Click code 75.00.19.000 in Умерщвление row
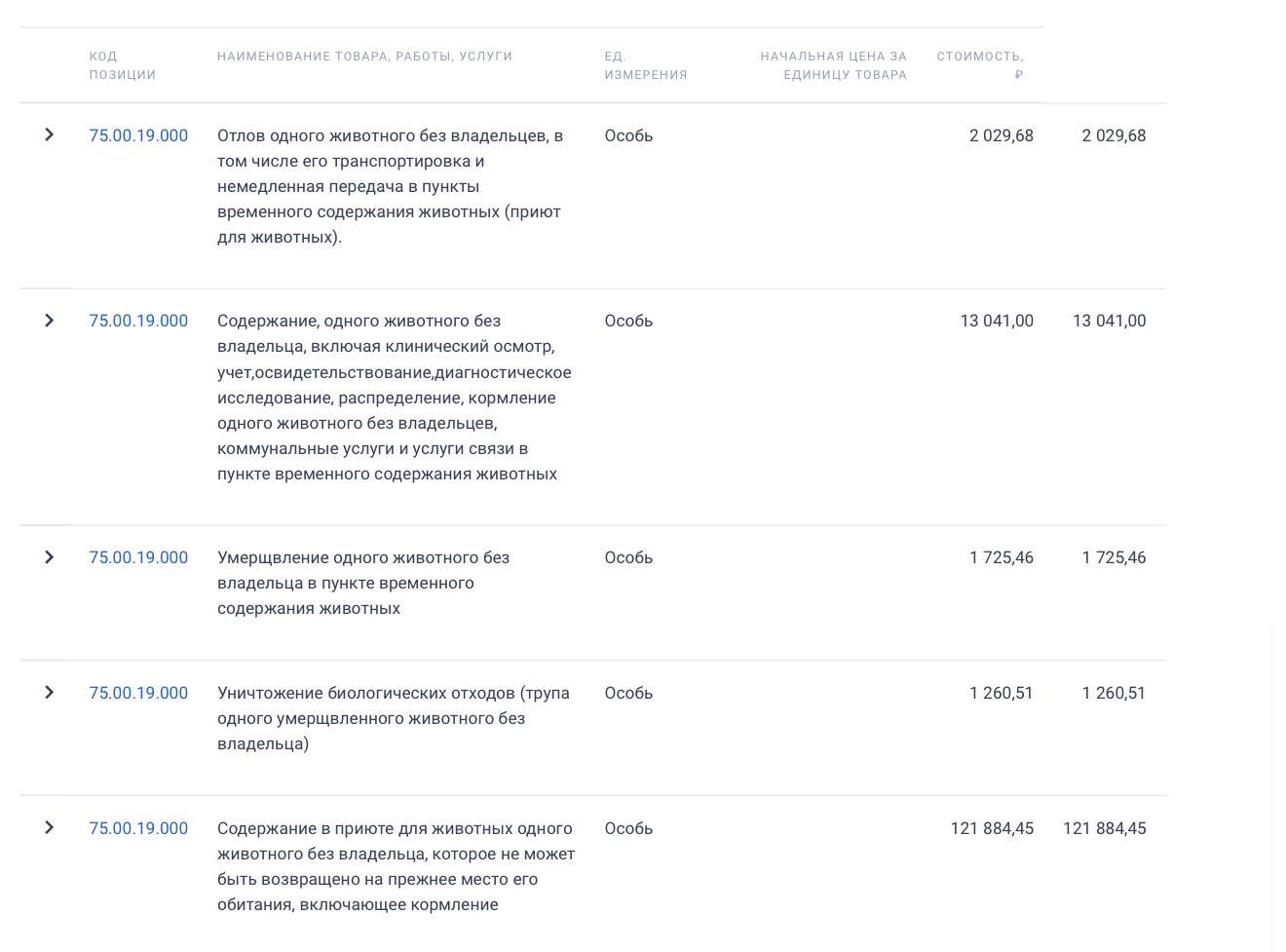This screenshot has width=1286, height=952. click(x=138, y=557)
